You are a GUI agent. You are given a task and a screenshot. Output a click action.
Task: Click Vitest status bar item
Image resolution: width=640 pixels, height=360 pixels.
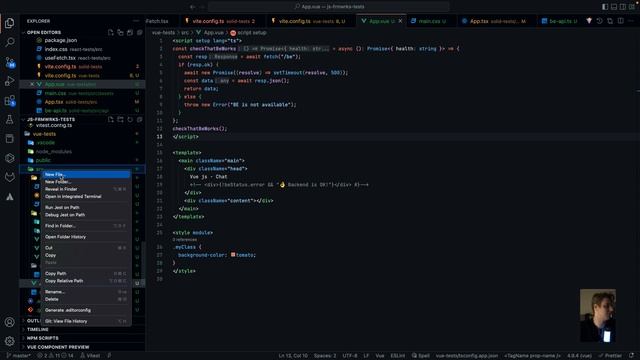90,356
